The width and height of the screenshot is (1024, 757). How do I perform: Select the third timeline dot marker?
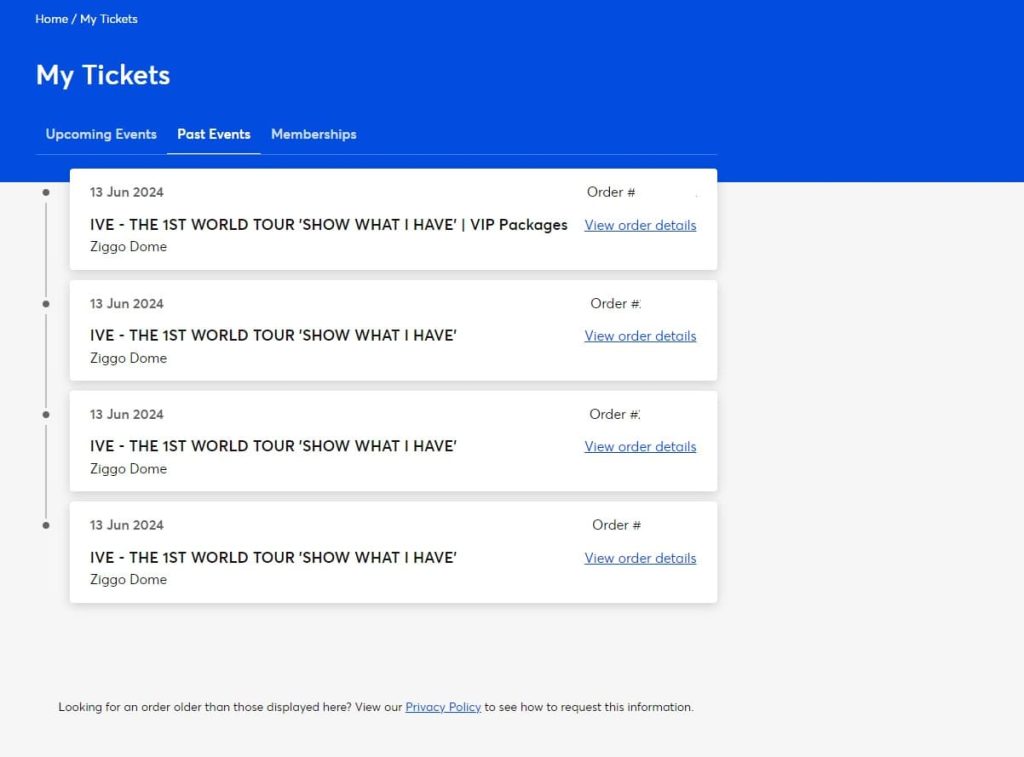(46, 414)
